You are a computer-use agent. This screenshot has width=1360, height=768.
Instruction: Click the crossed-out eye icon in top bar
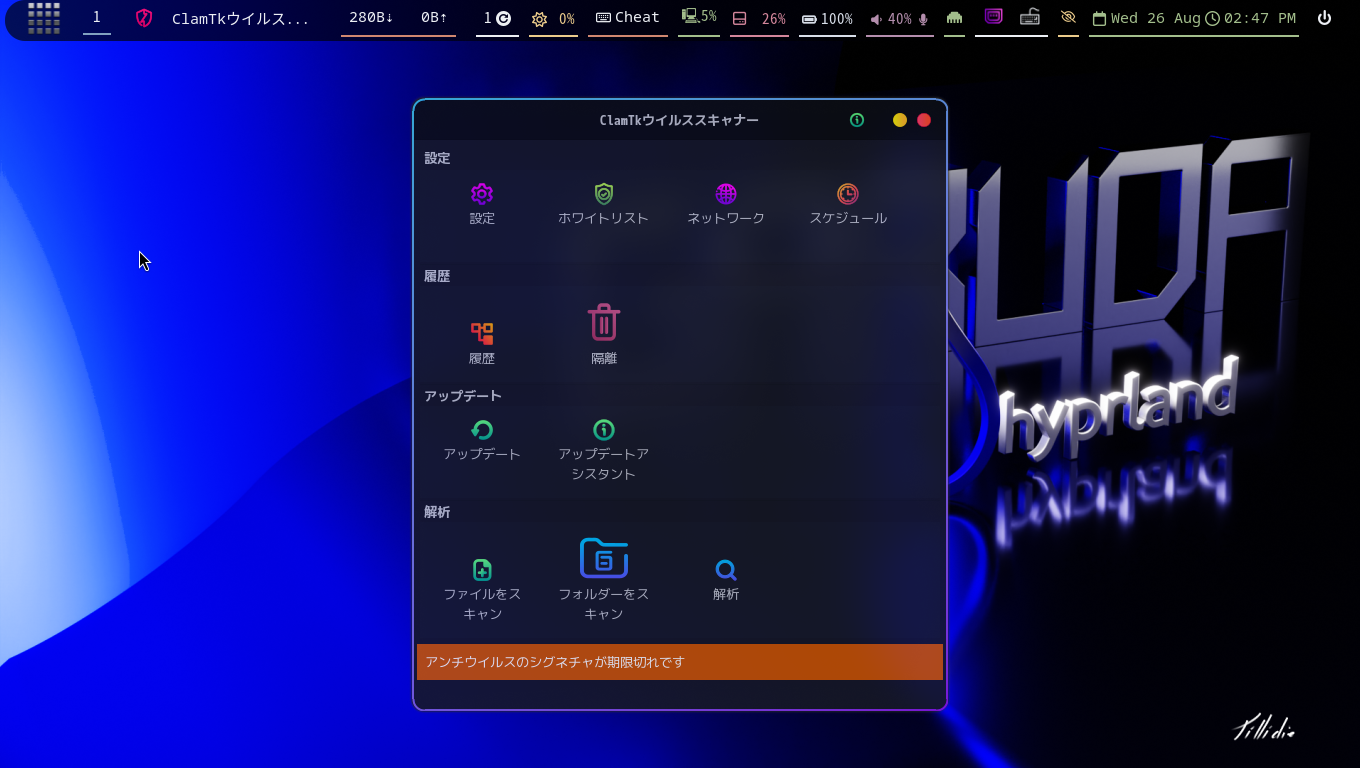click(x=1068, y=17)
